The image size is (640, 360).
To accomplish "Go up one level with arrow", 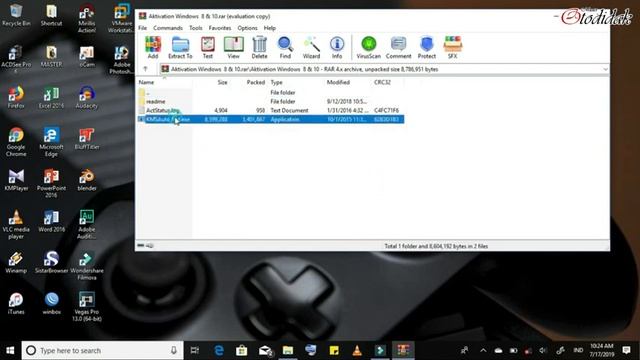I will 145,69.
